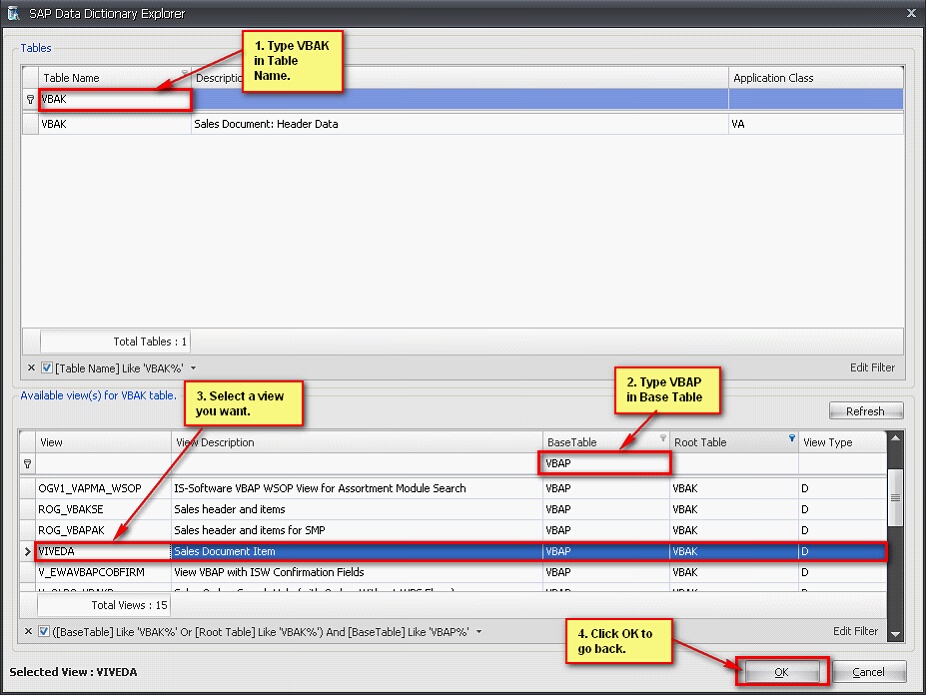Remove the BaseTable/Root Table views filter with X
This screenshot has width=927, height=696.
(28, 632)
